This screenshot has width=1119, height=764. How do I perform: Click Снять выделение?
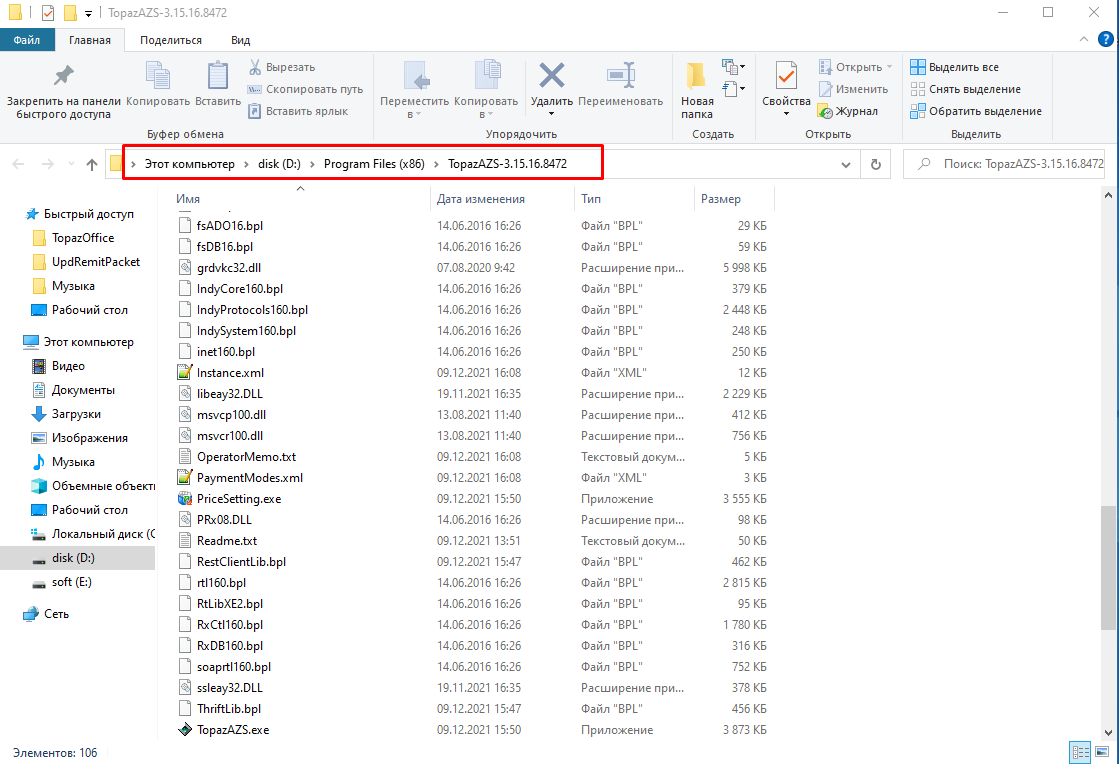click(966, 89)
